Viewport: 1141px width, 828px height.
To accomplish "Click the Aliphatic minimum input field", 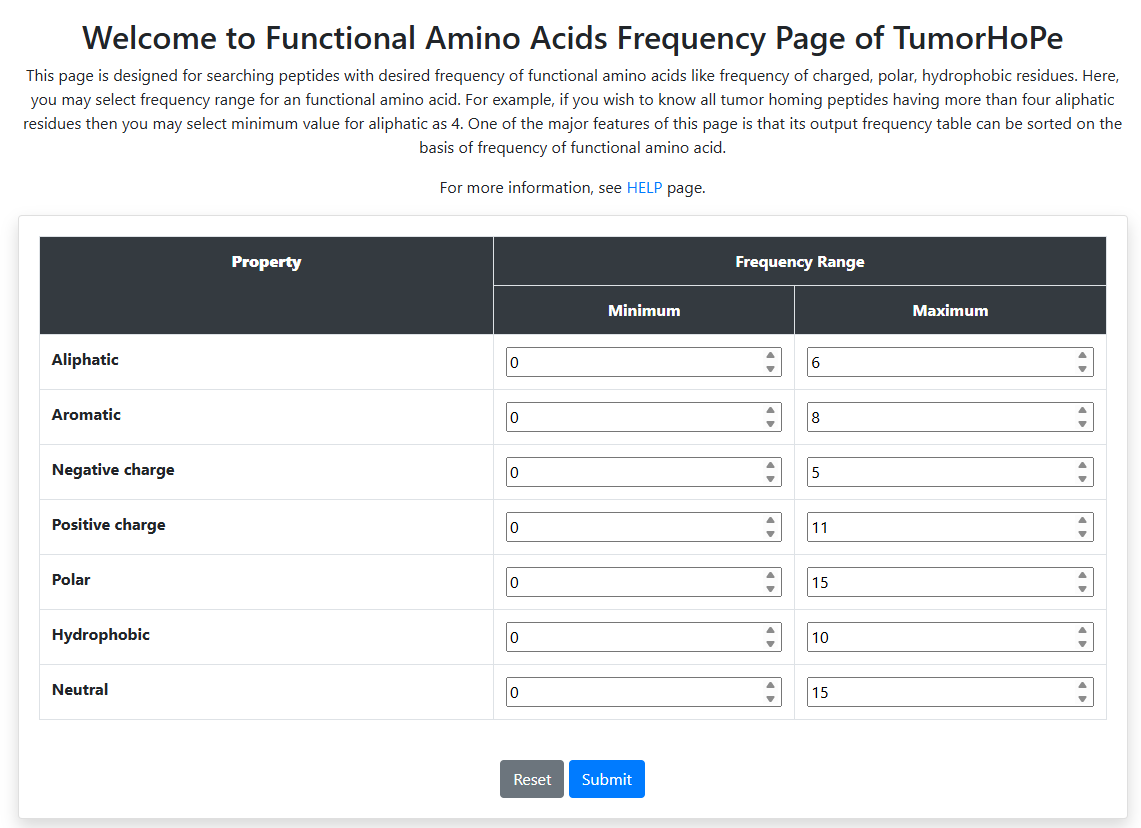I will click(630, 362).
